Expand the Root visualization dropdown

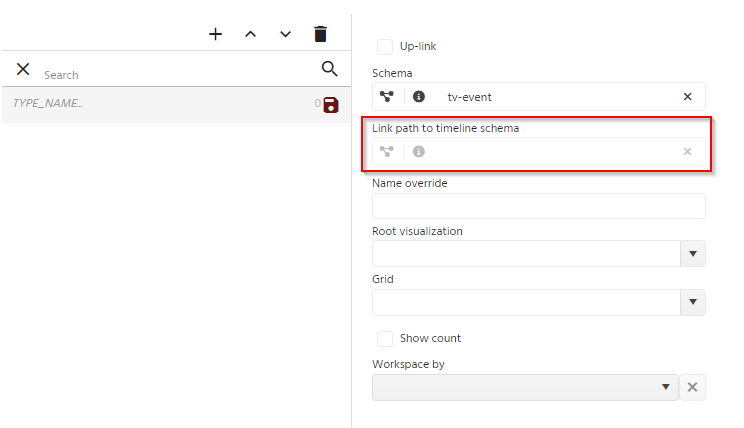click(693, 254)
